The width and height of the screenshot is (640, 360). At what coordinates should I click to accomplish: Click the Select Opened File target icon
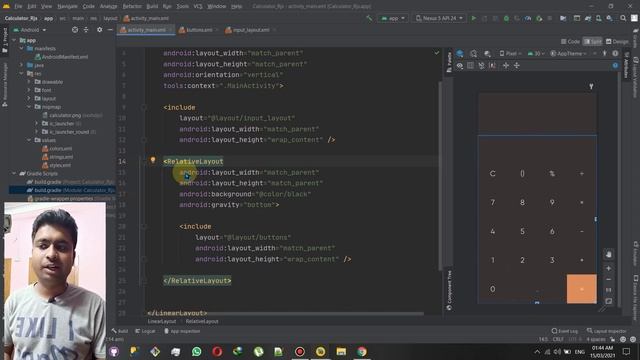point(75,30)
